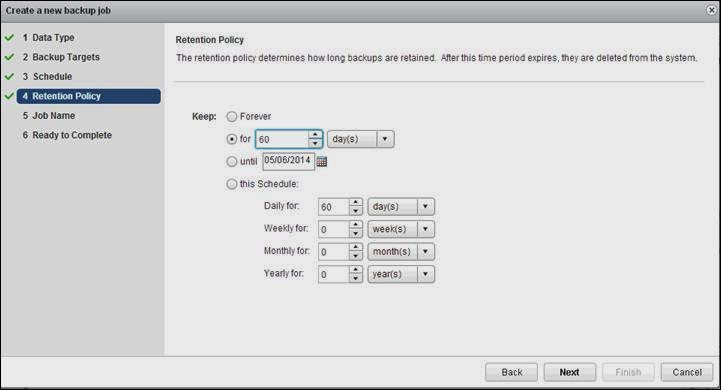Click the 'for' duration field showing 60

[x=282, y=139]
